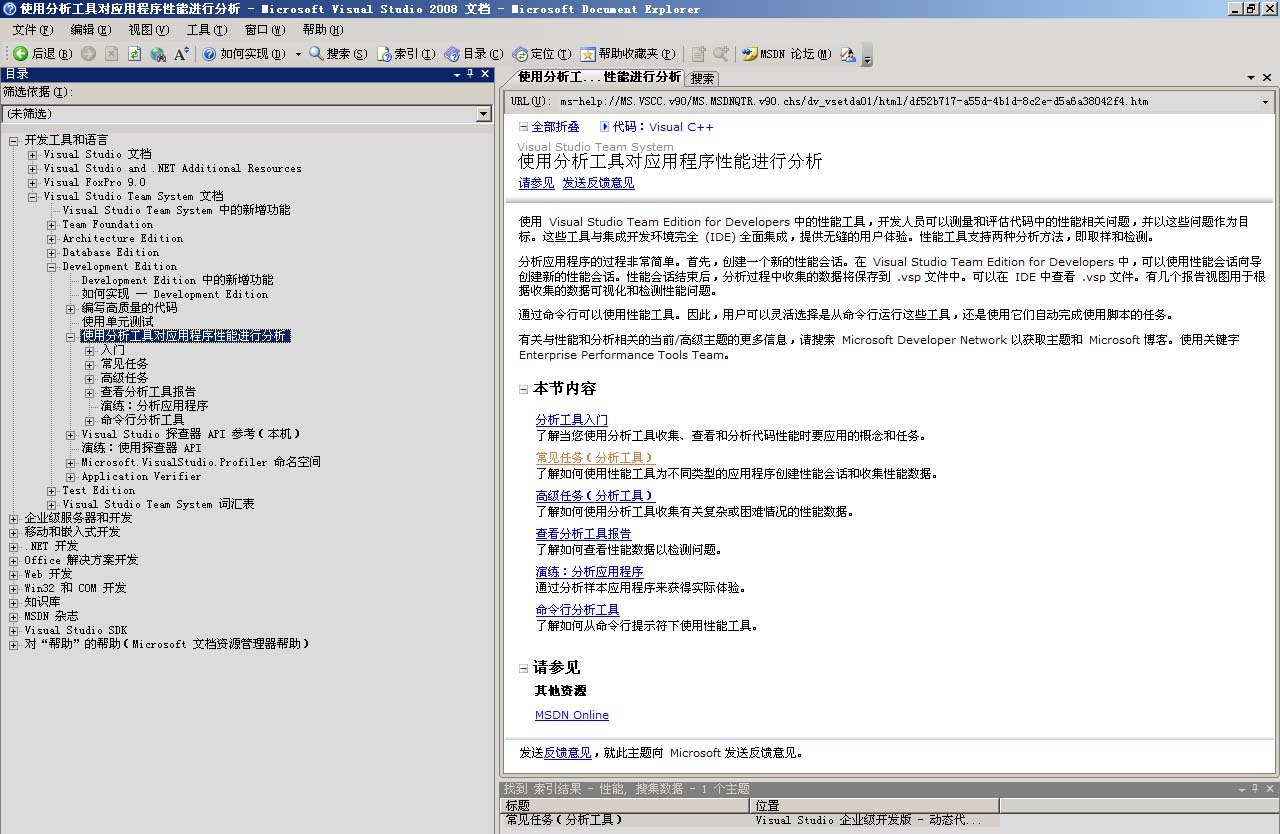This screenshot has height=834, width=1280.
Task: Expand the Team Foundation tree node
Action: tap(52, 225)
